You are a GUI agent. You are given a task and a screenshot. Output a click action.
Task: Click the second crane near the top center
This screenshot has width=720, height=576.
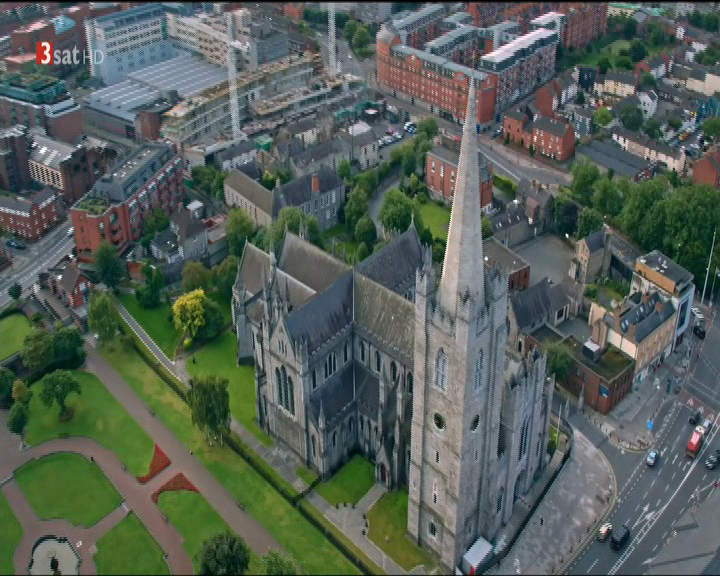(332, 40)
